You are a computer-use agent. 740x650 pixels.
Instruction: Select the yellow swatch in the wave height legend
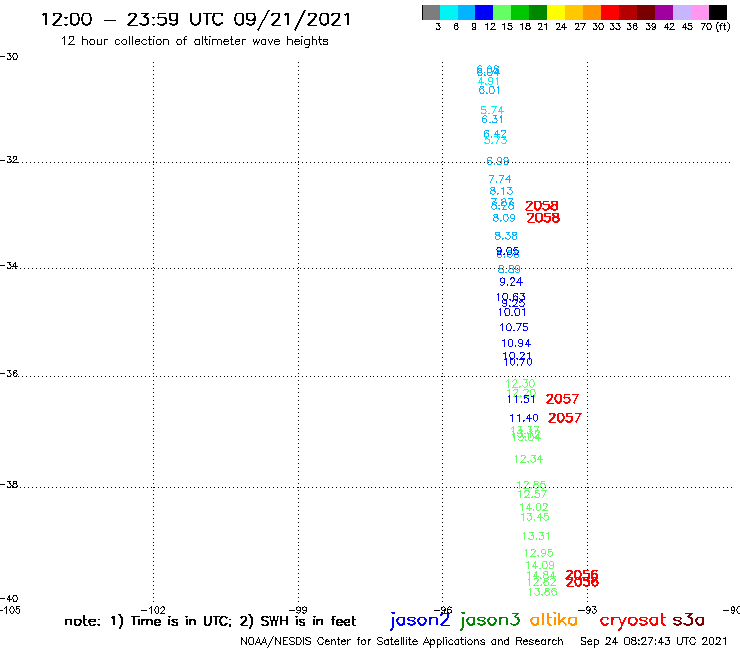556,12
